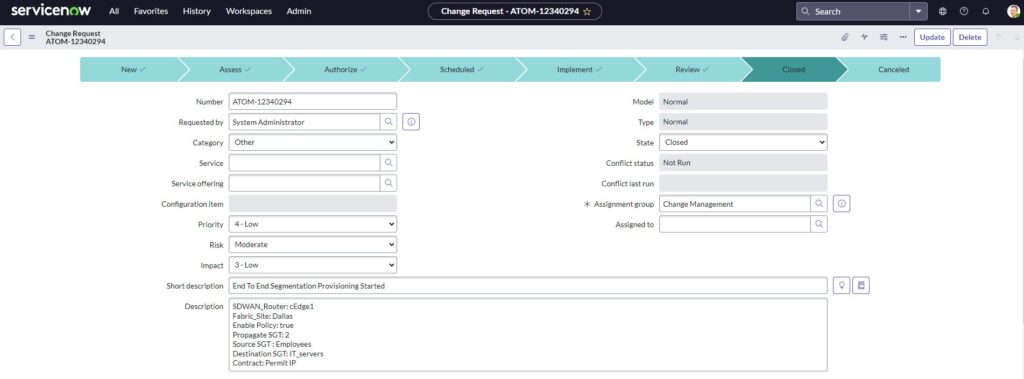
Task: Click into the Assigned to field
Action: (x=735, y=224)
